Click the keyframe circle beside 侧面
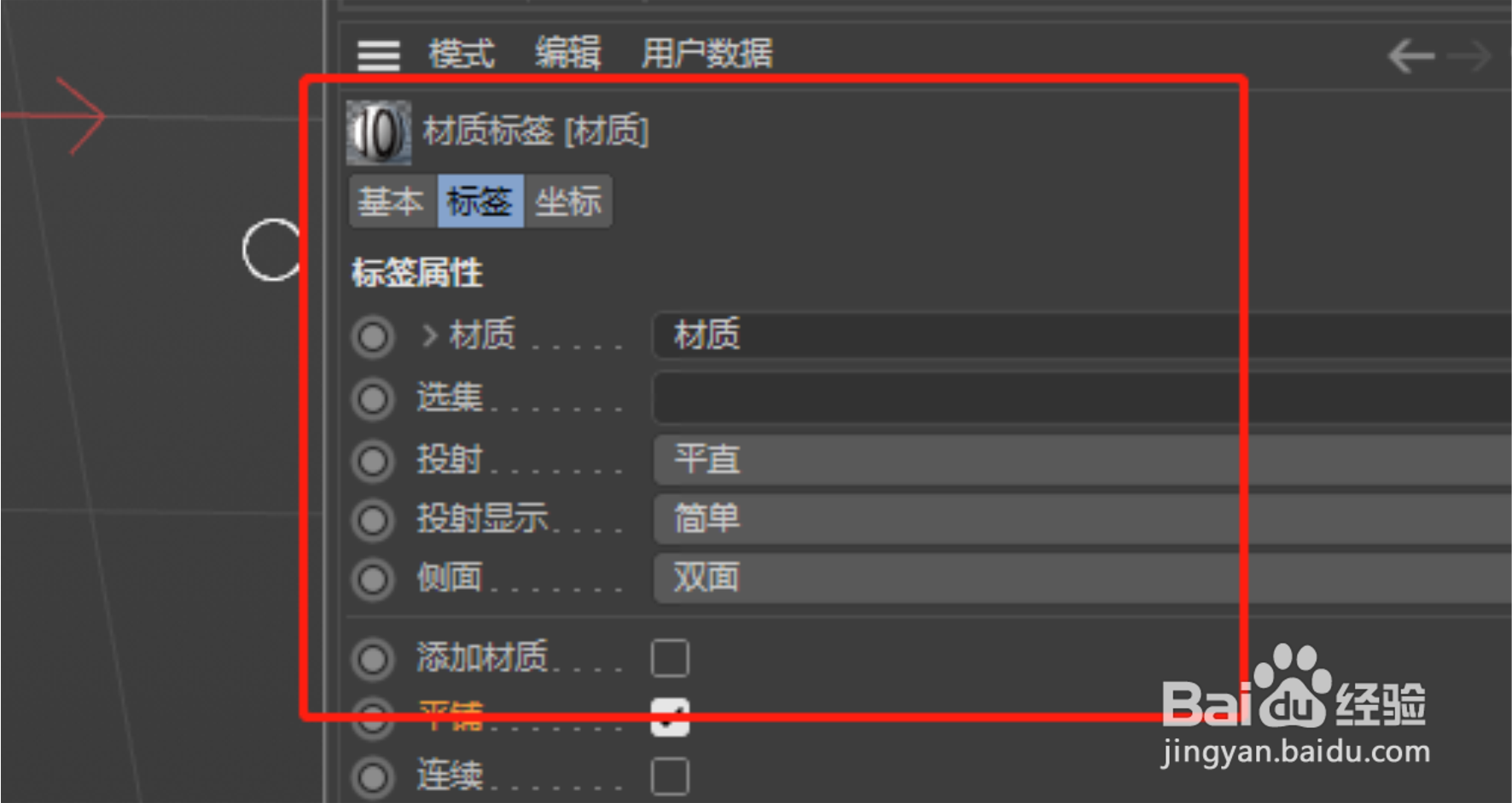 tap(373, 579)
